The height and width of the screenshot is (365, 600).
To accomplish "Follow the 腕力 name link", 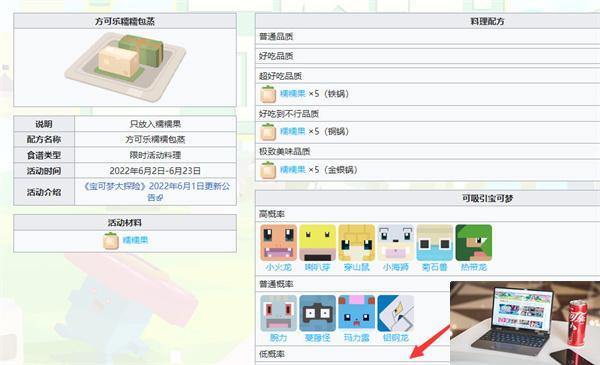I will click(278, 338).
